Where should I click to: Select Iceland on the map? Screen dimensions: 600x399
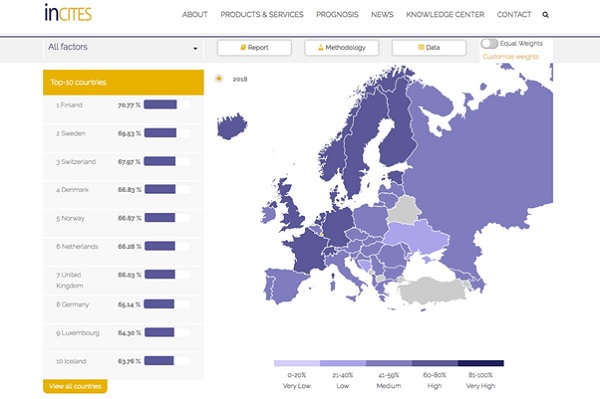point(231,126)
